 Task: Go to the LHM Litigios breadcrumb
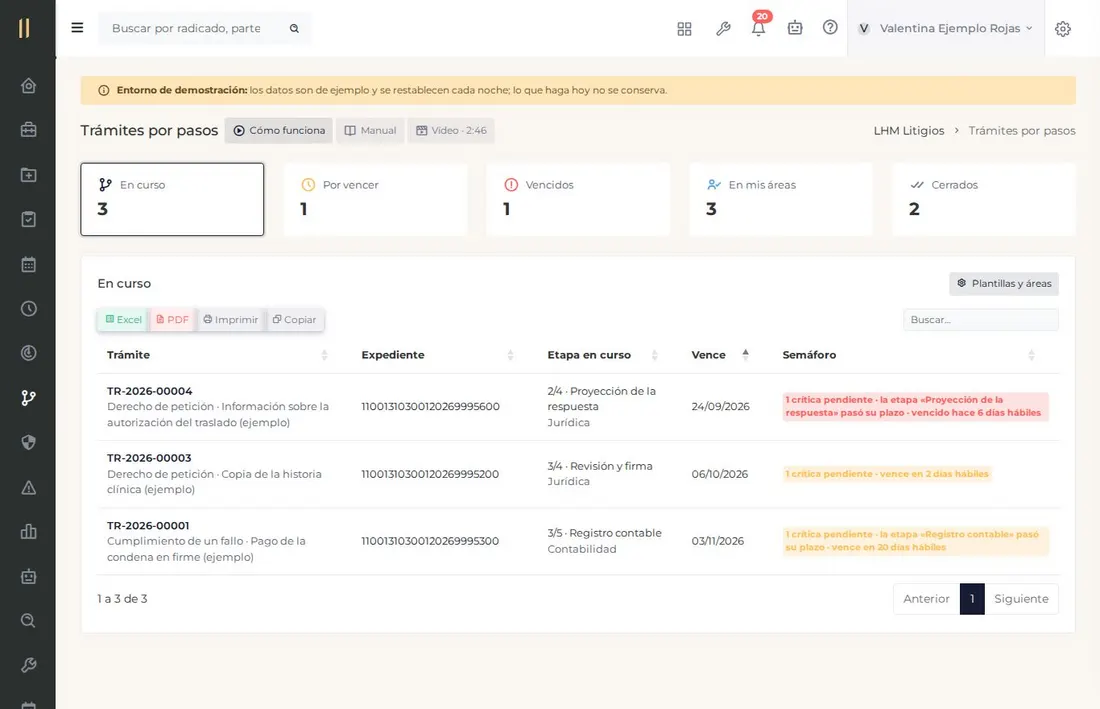click(x=908, y=130)
